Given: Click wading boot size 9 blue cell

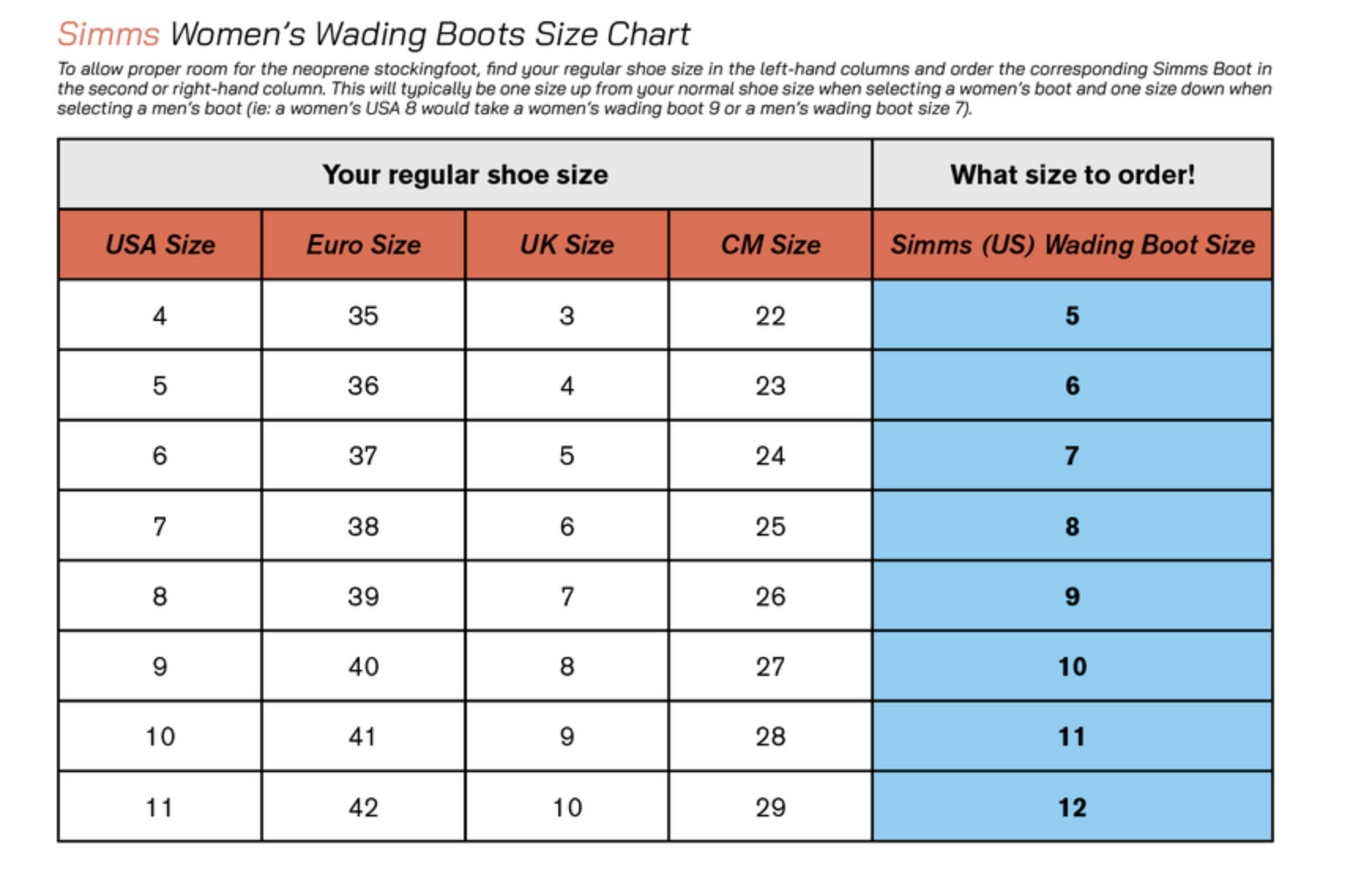Looking at the screenshot, I should coord(1072,596).
